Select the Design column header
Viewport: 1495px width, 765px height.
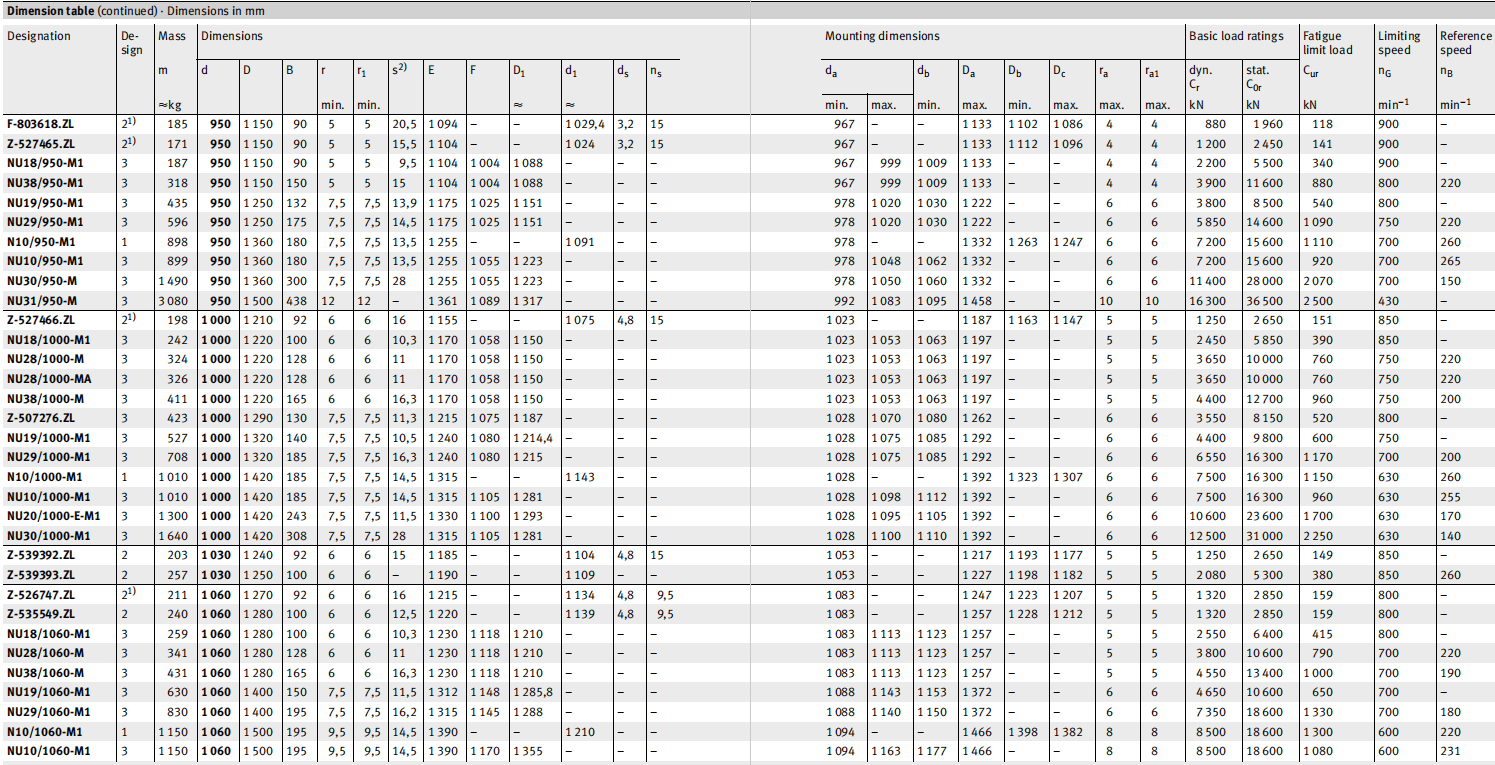tap(131, 43)
